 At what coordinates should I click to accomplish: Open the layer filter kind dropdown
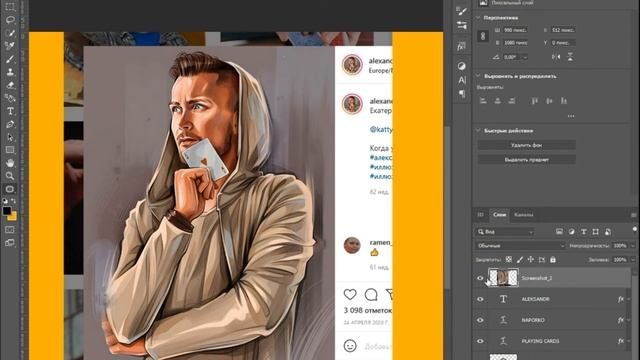click(x=505, y=232)
